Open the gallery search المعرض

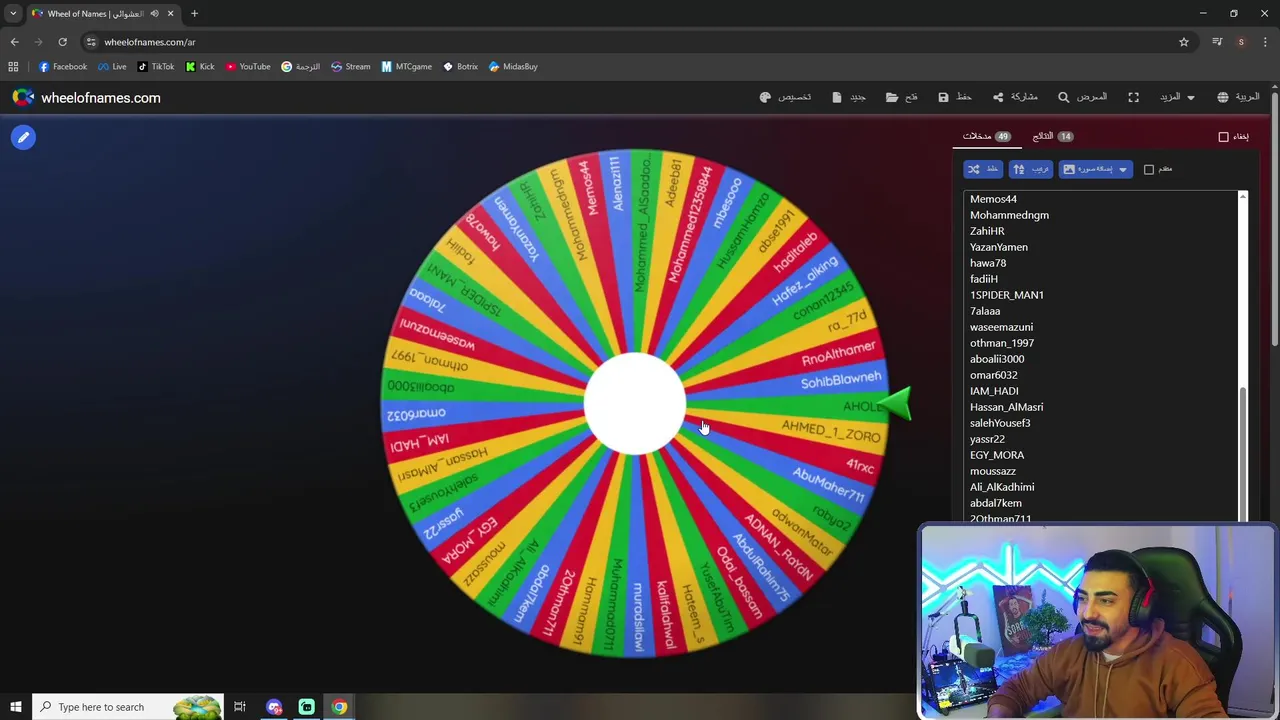[x=1082, y=97]
